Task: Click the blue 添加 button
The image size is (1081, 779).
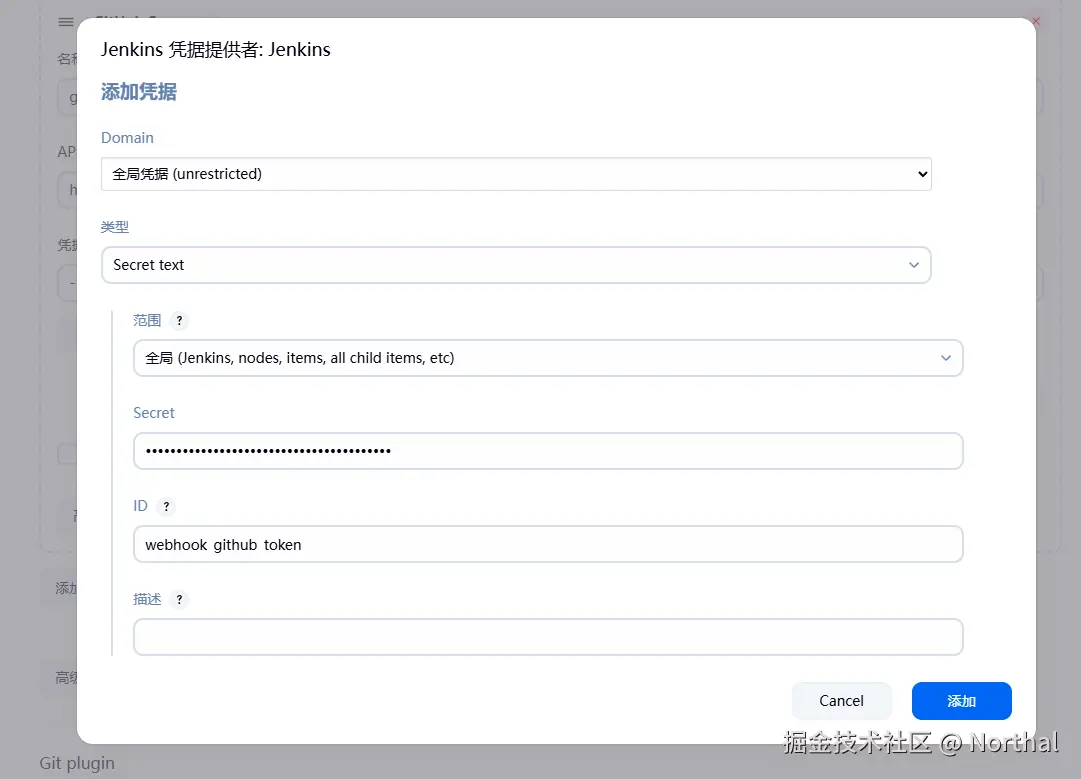Action: click(x=961, y=701)
